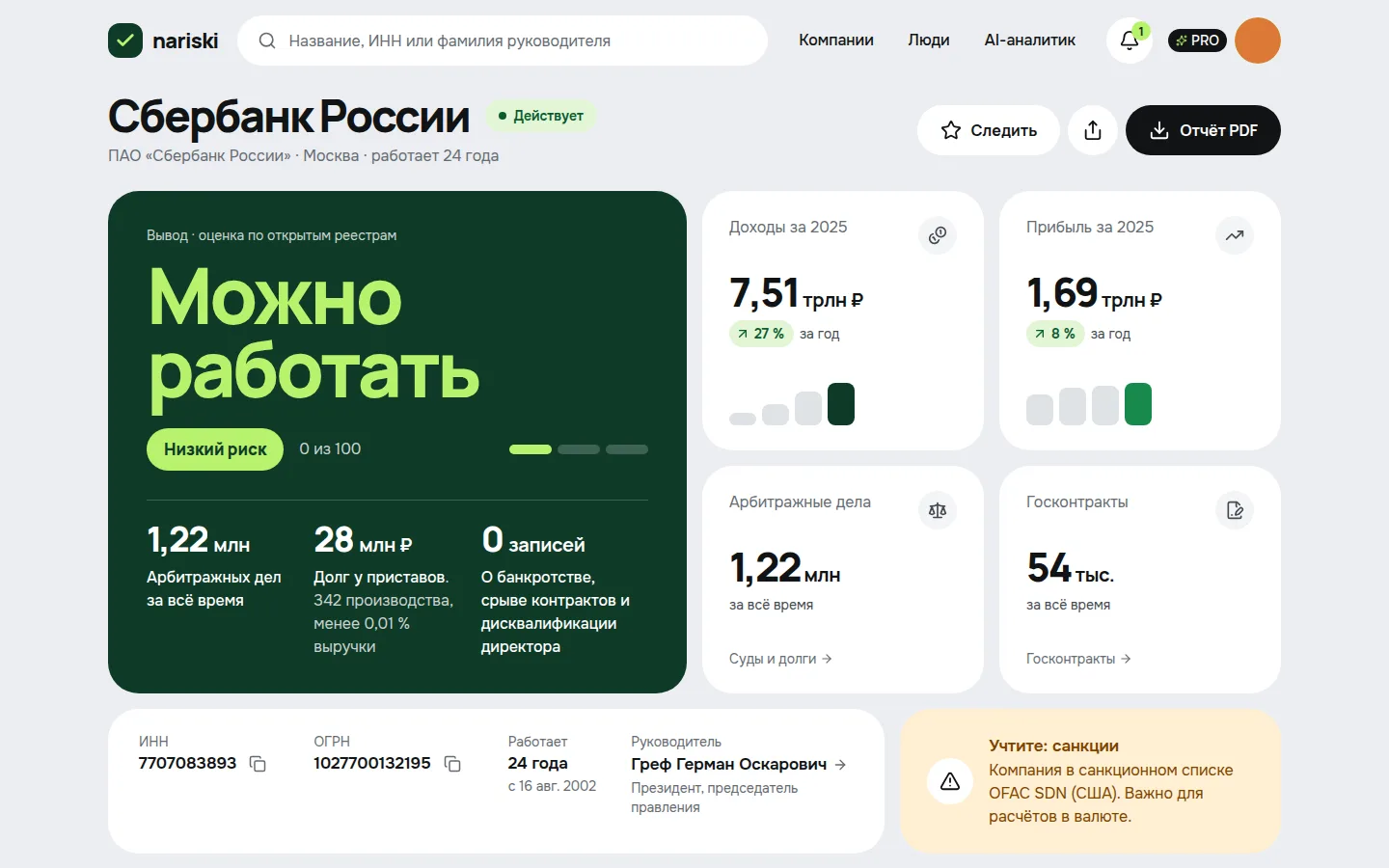Click the search magnifier icon
This screenshot has height=868, width=1389.
[267, 41]
